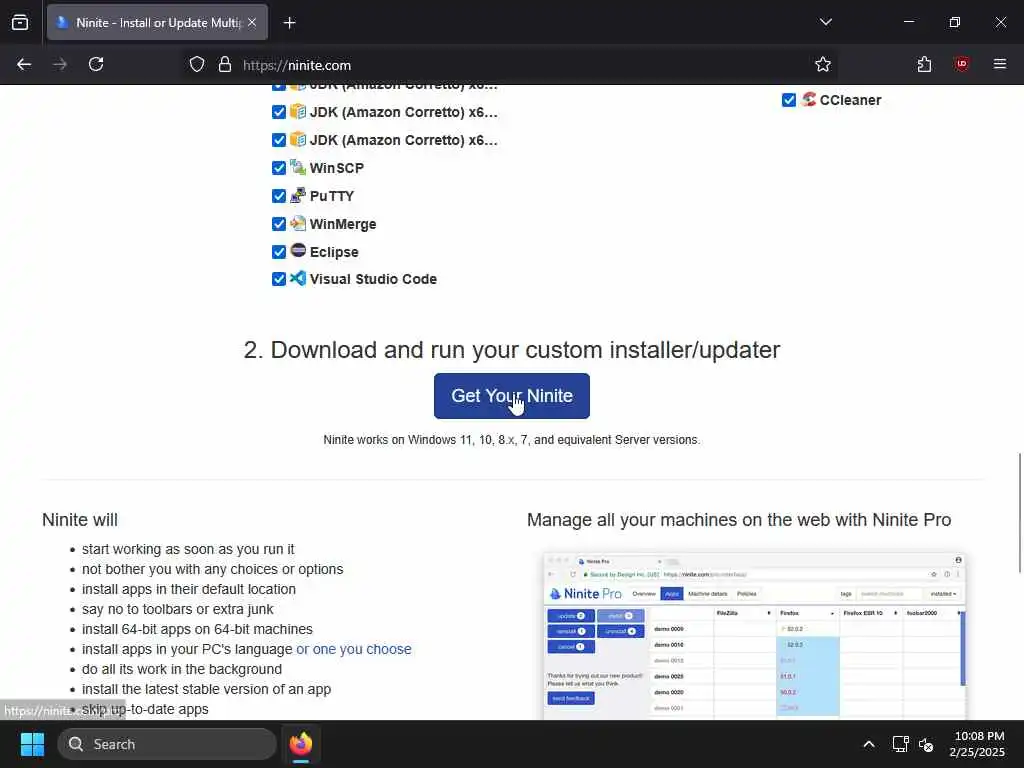This screenshot has height=768, width=1024.
Task: Click the Firefox View icon in tab bar
Action: tap(20, 22)
